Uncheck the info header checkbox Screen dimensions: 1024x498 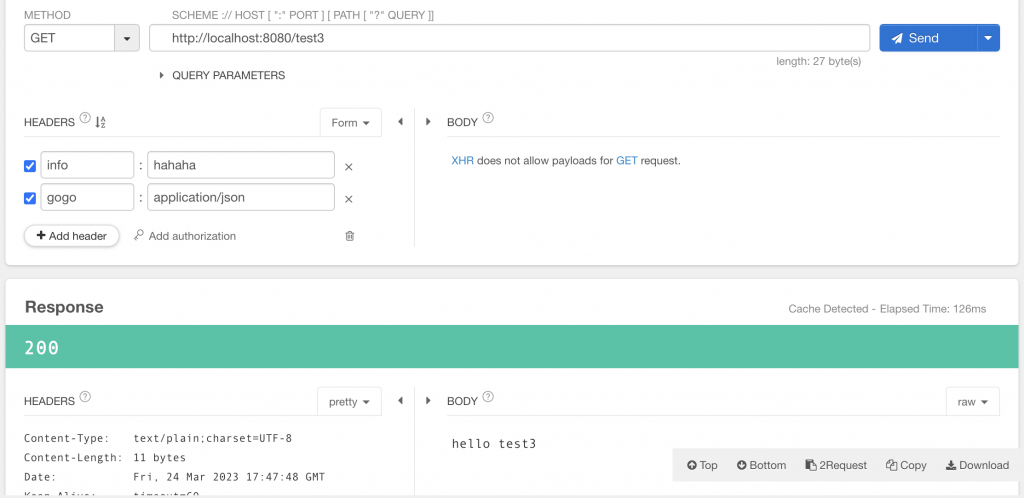point(29,166)
